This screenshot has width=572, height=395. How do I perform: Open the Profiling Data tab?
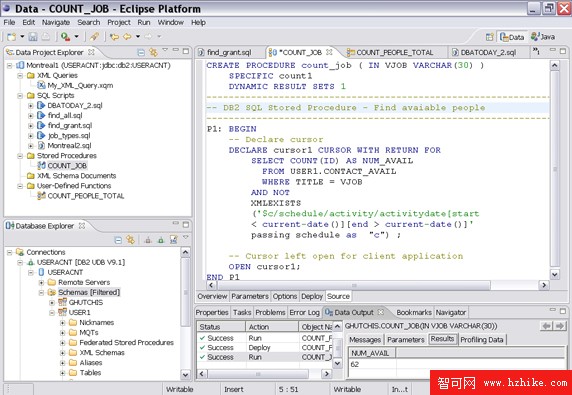tap(482, 340)
